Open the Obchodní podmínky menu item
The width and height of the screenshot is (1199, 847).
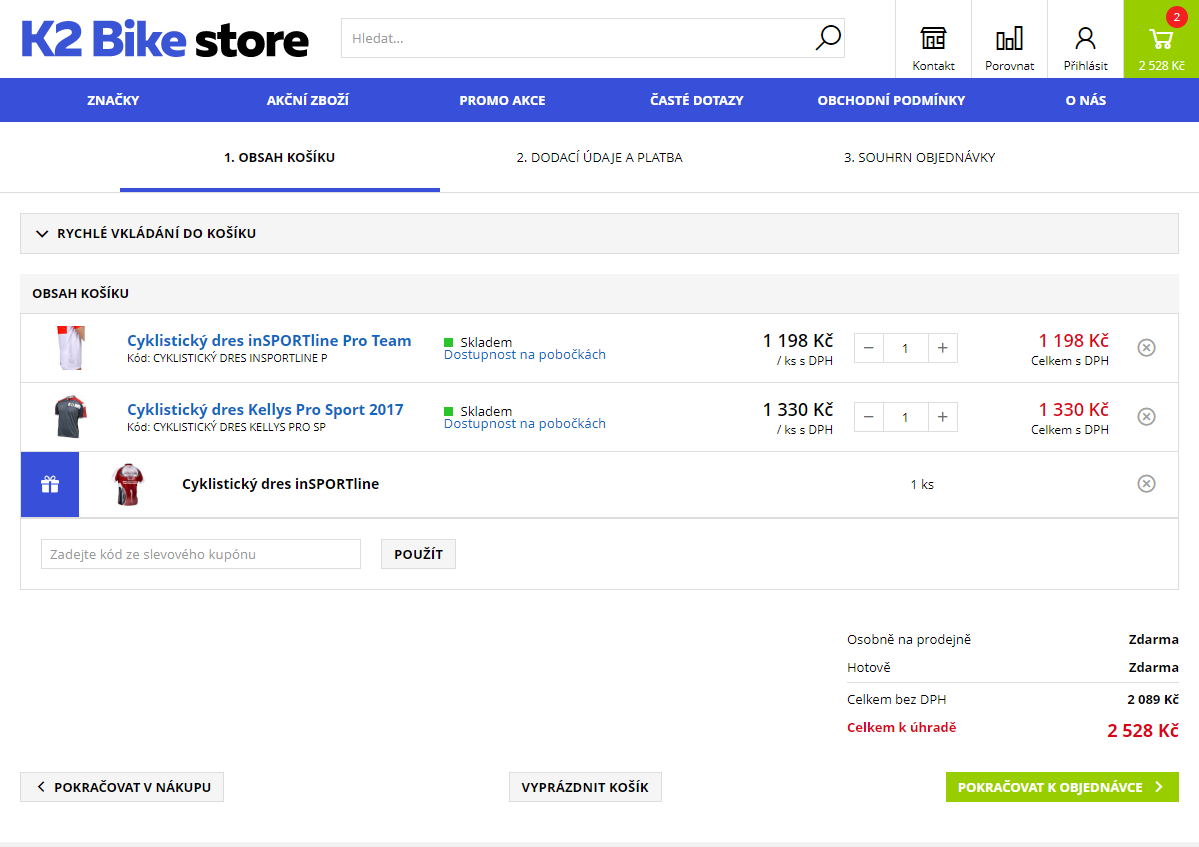[x=891, y=100]
